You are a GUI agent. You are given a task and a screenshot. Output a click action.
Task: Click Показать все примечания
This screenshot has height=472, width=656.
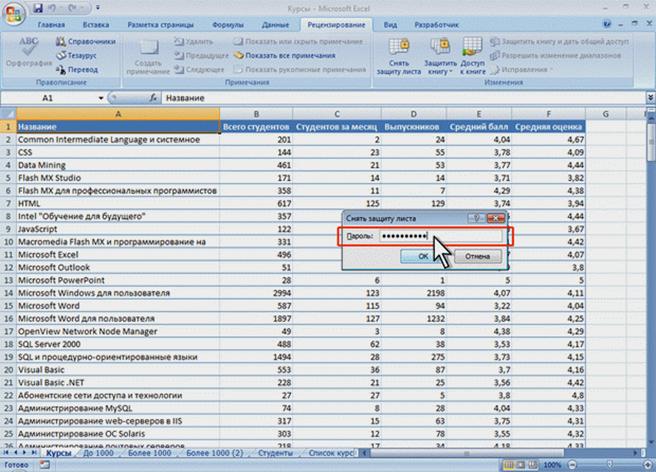[x=284, y=55]
